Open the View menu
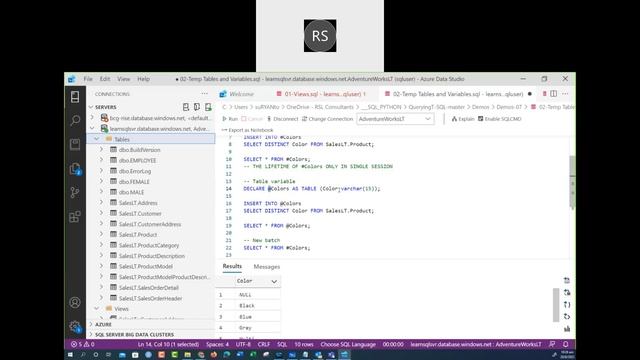Viewport: 640px width, 360px height. click(124, 79)
